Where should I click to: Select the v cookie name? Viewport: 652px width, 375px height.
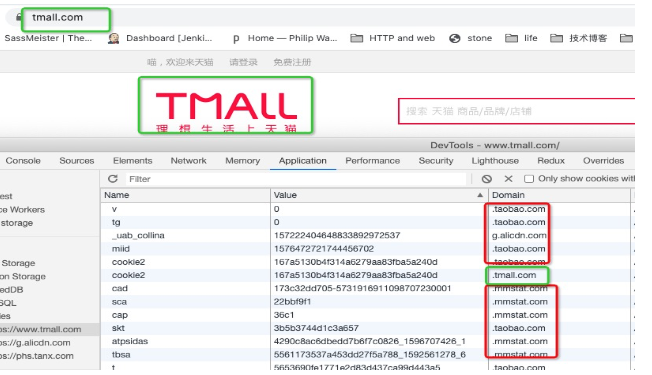pyautogui.click(x=114, y=209)
